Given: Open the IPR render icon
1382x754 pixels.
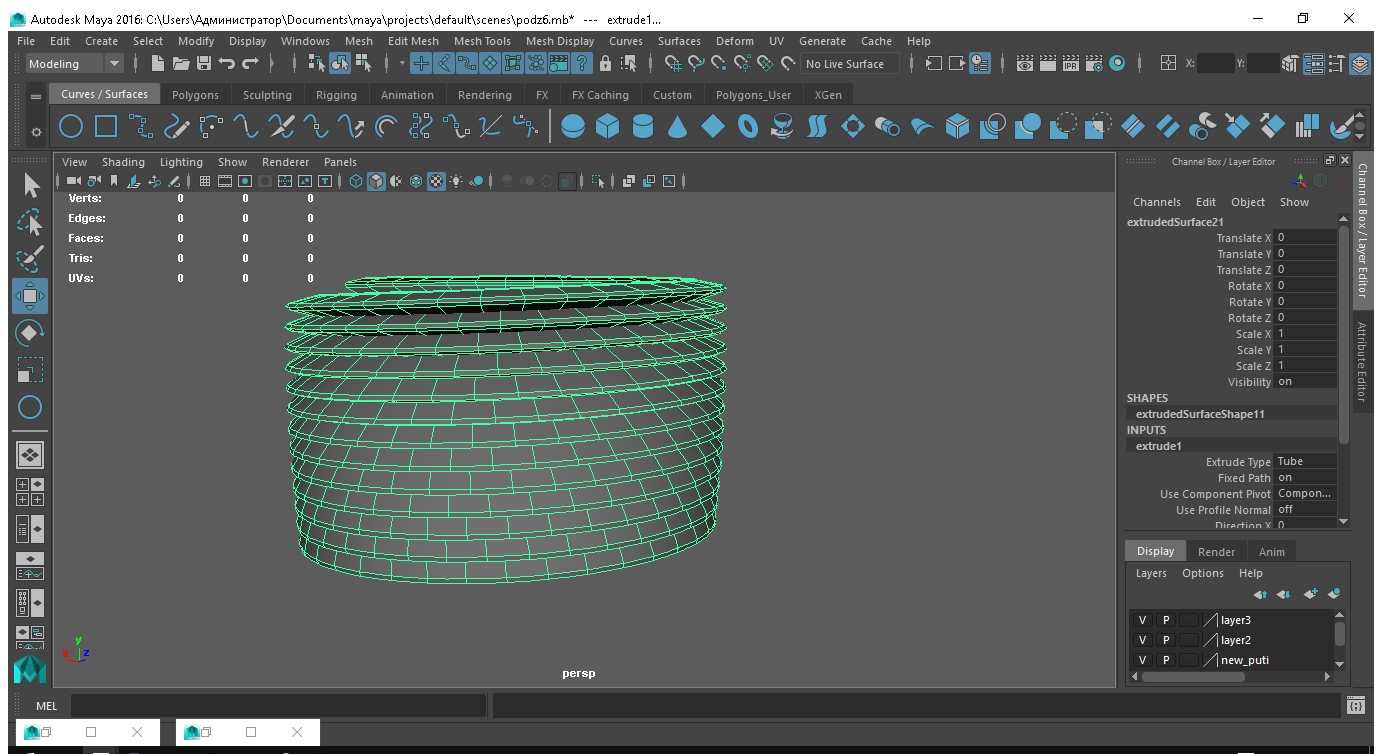Looking at the screenshot, I should coord(1071,63).
